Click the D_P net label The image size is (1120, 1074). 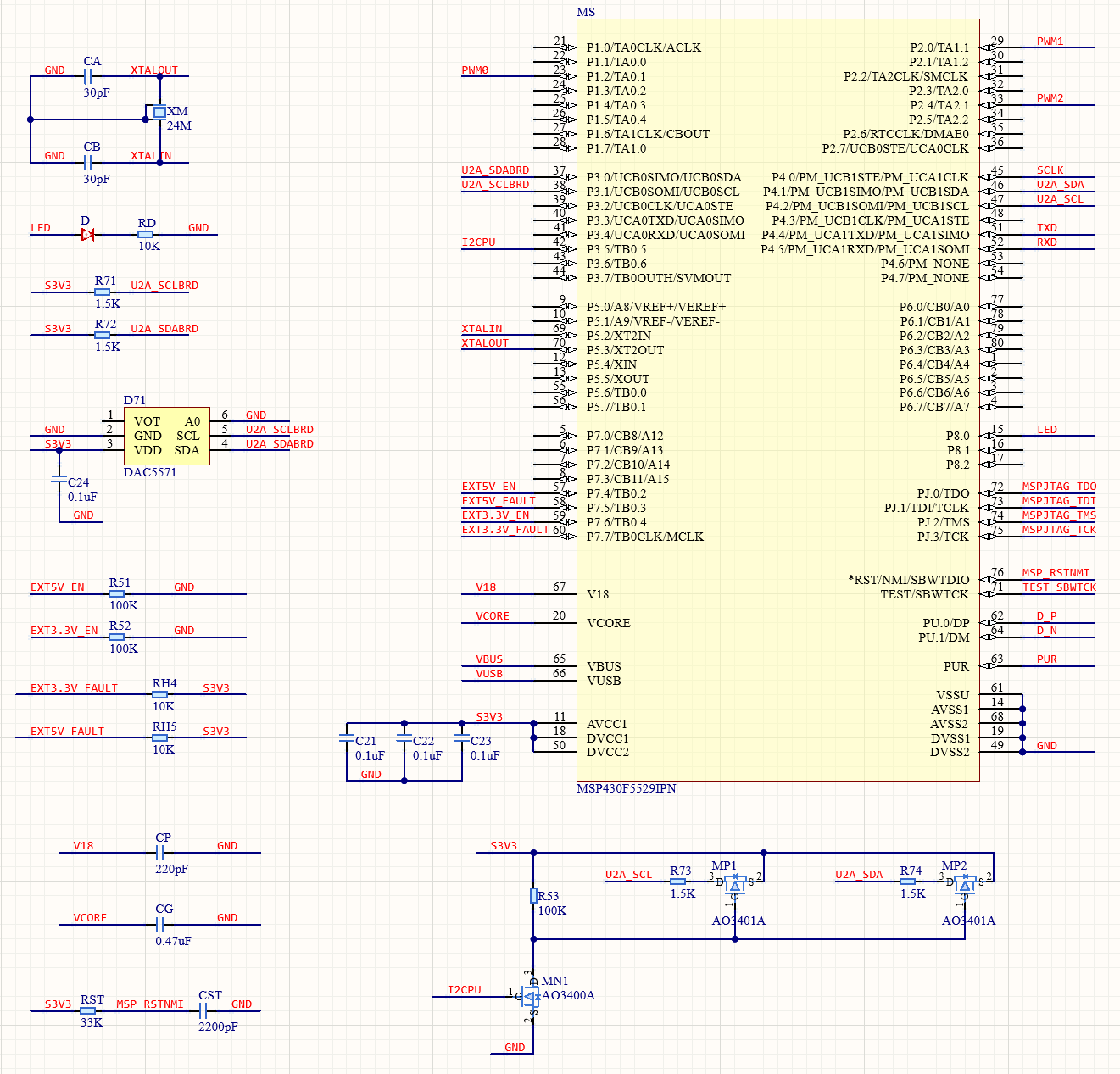1046,616
